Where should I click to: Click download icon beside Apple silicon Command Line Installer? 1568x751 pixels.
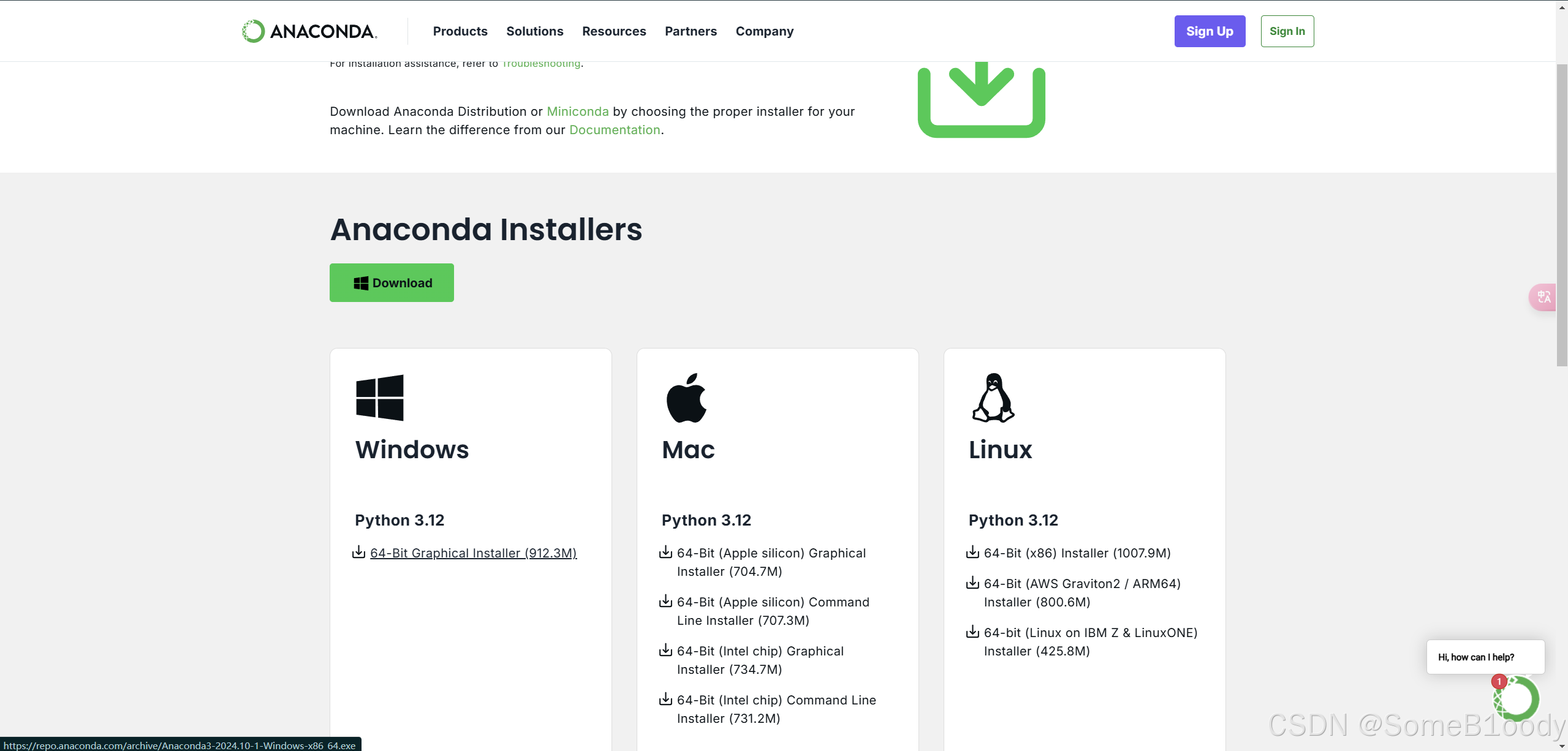(665, 601)
